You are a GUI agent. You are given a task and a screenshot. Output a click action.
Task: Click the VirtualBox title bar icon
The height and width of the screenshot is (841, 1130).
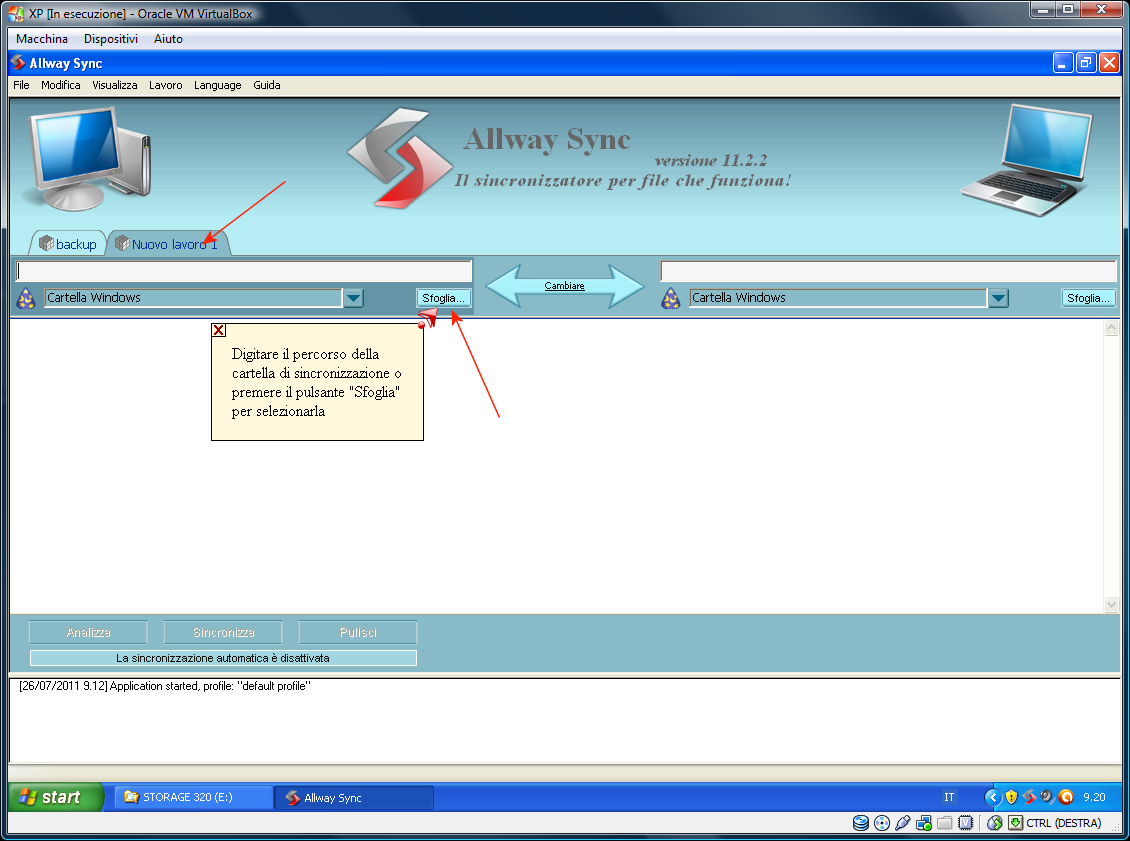tap(15, 14)
